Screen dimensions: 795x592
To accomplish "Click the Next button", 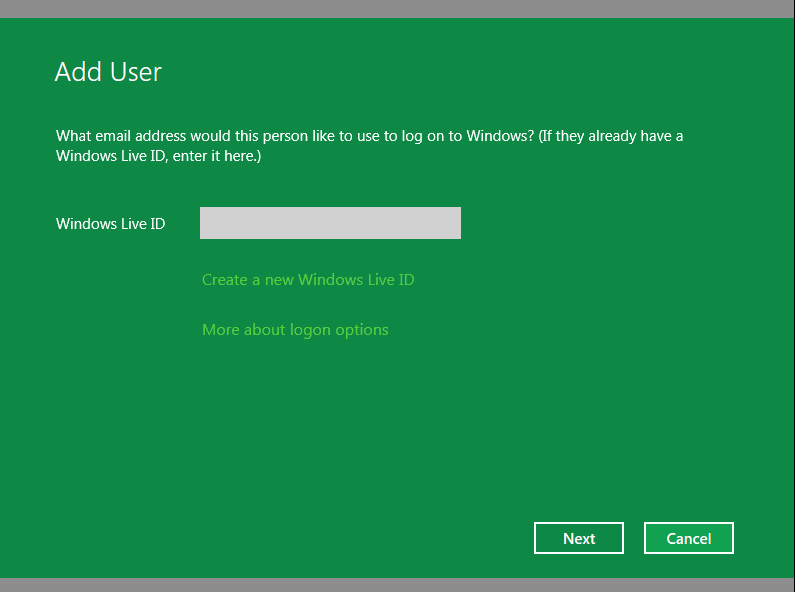I will point(579,538).
